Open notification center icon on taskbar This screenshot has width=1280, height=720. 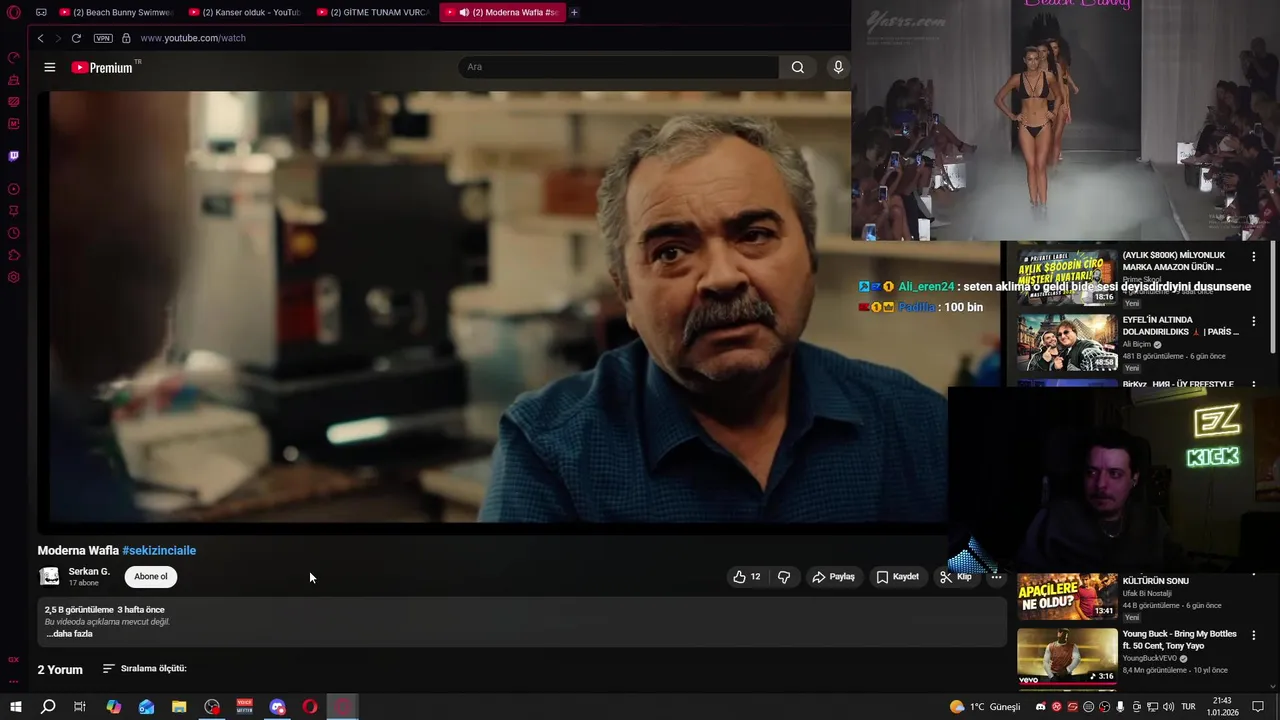point(1260,707)
